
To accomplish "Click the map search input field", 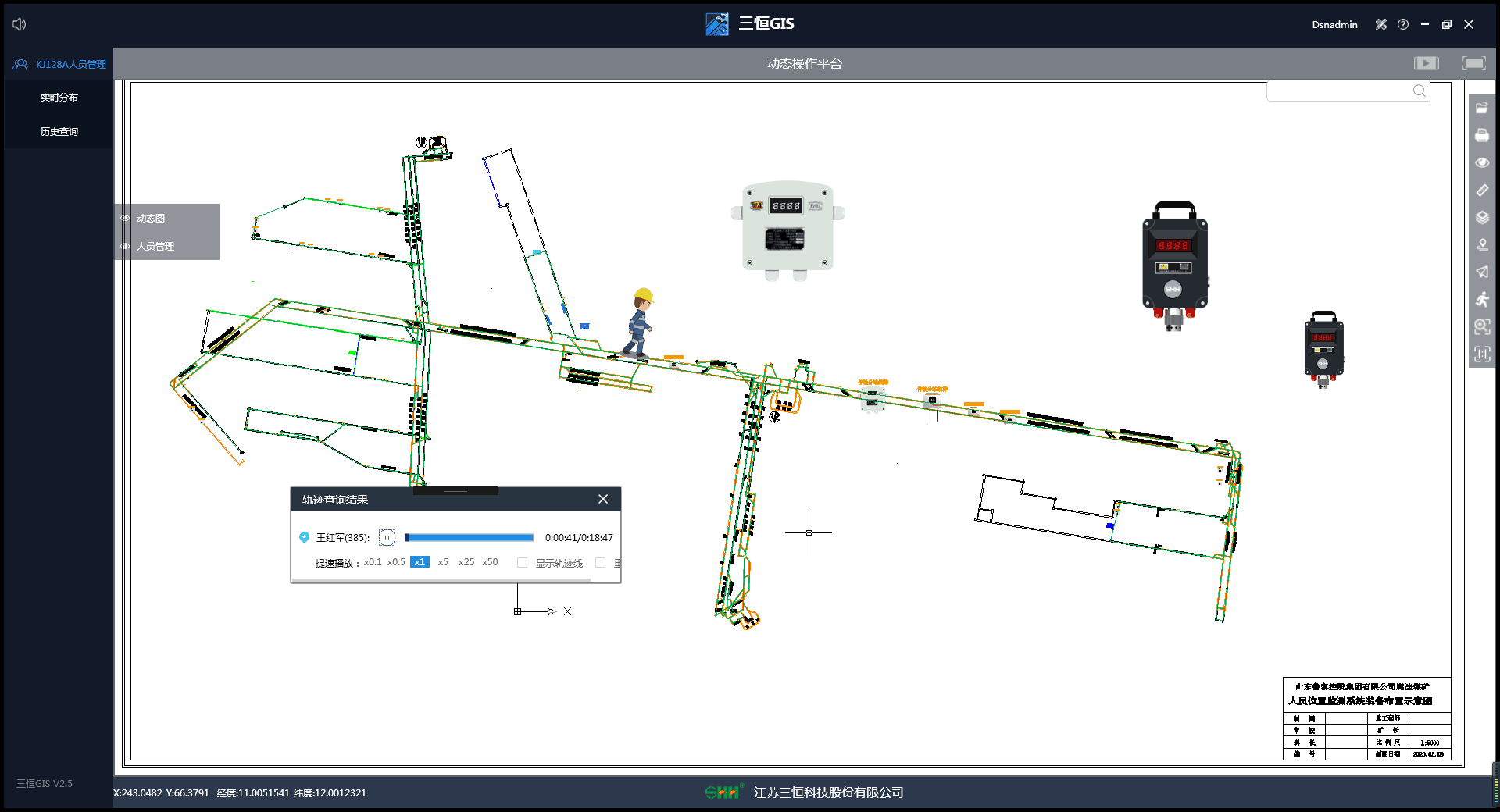I will [x=1339, y=91].
